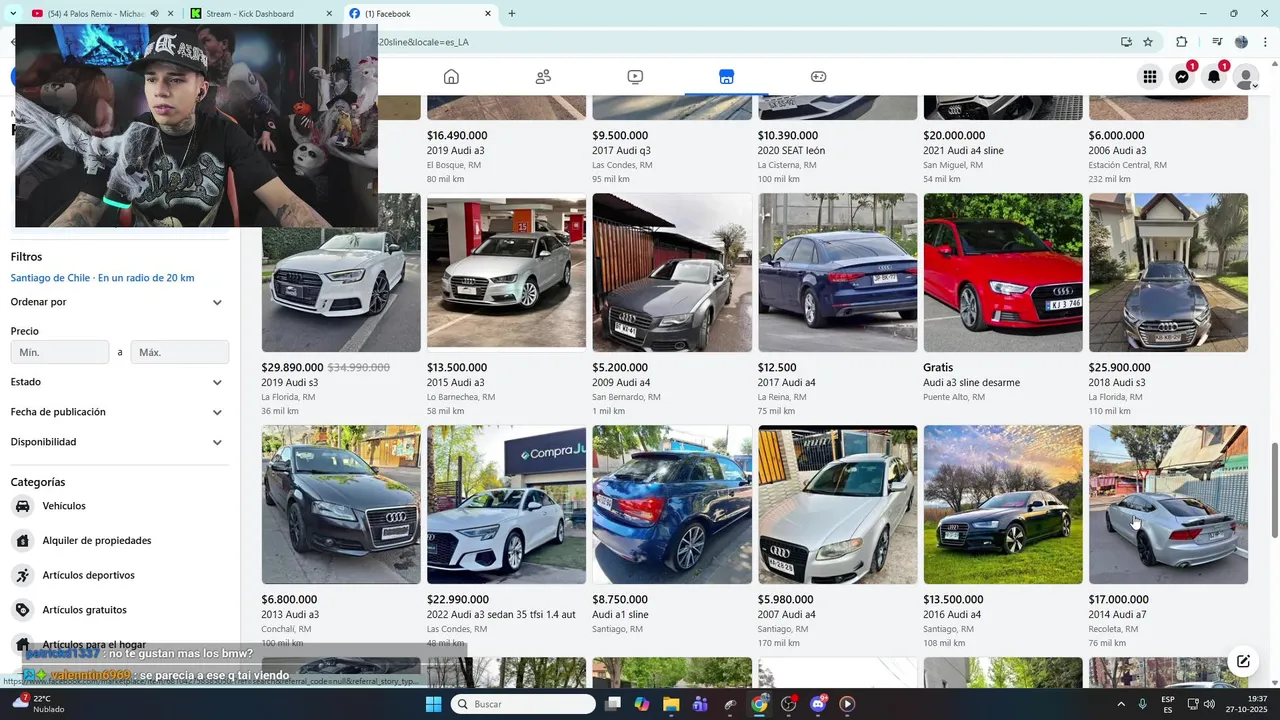Open the Friends icon in top navigation

(x=543, y=77)
